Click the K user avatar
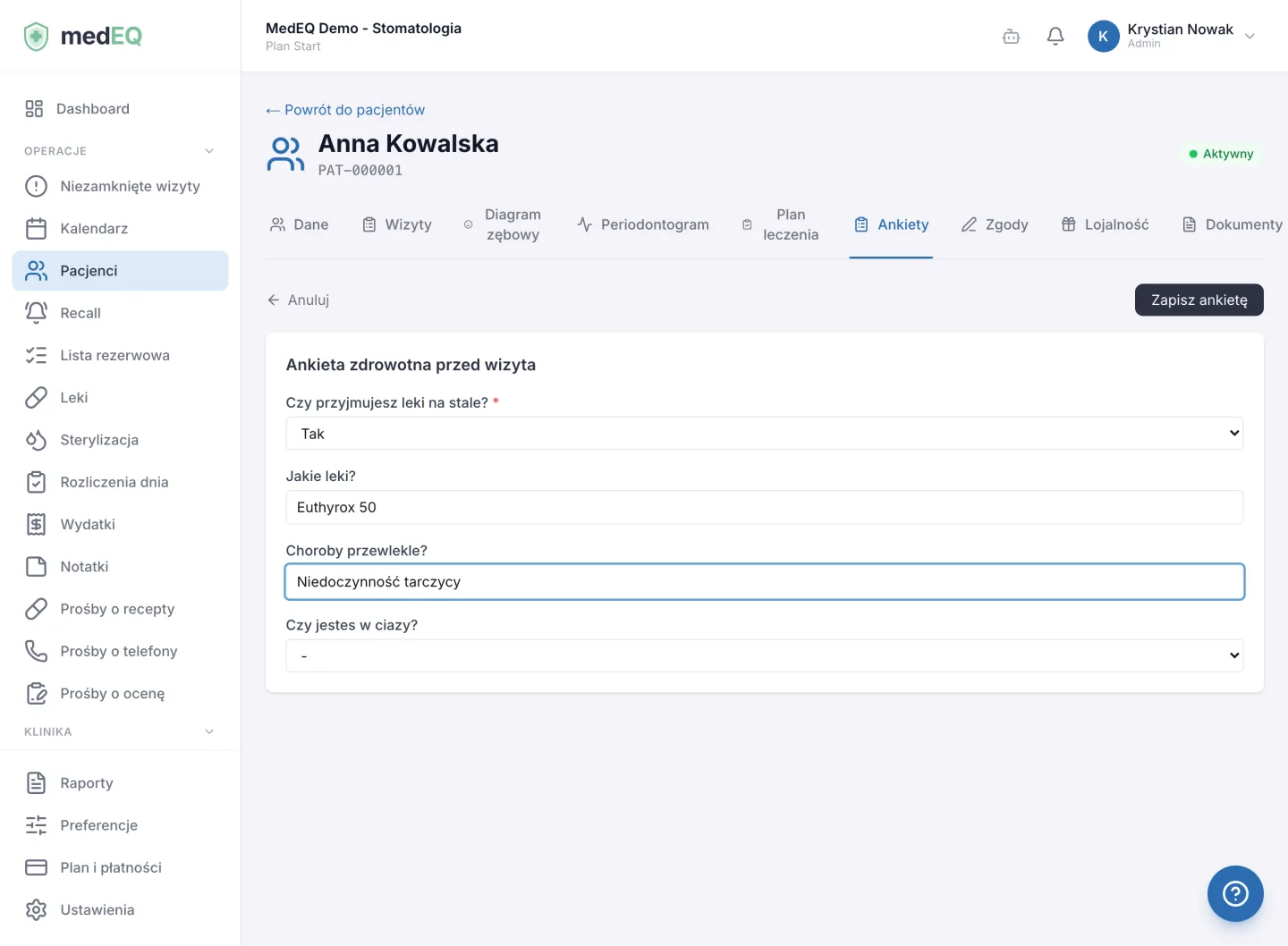The height and width of the screenshot is (946, 1288). point(1103,37)
